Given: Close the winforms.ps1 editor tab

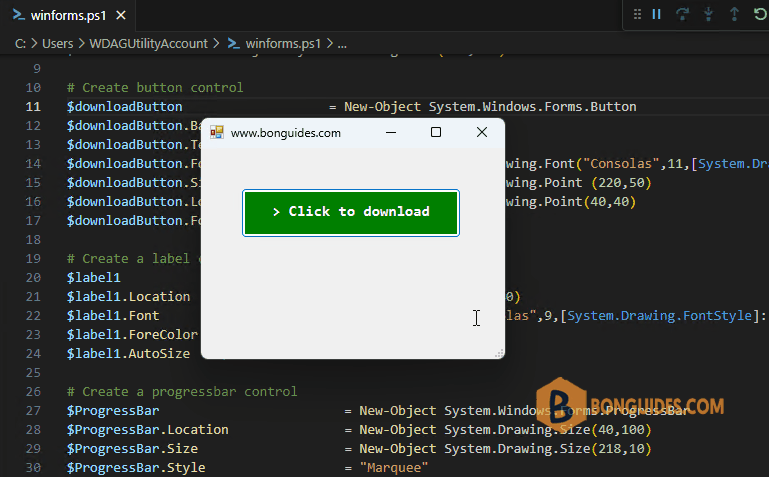Looking at the screenshot, I should coord(121,16).
